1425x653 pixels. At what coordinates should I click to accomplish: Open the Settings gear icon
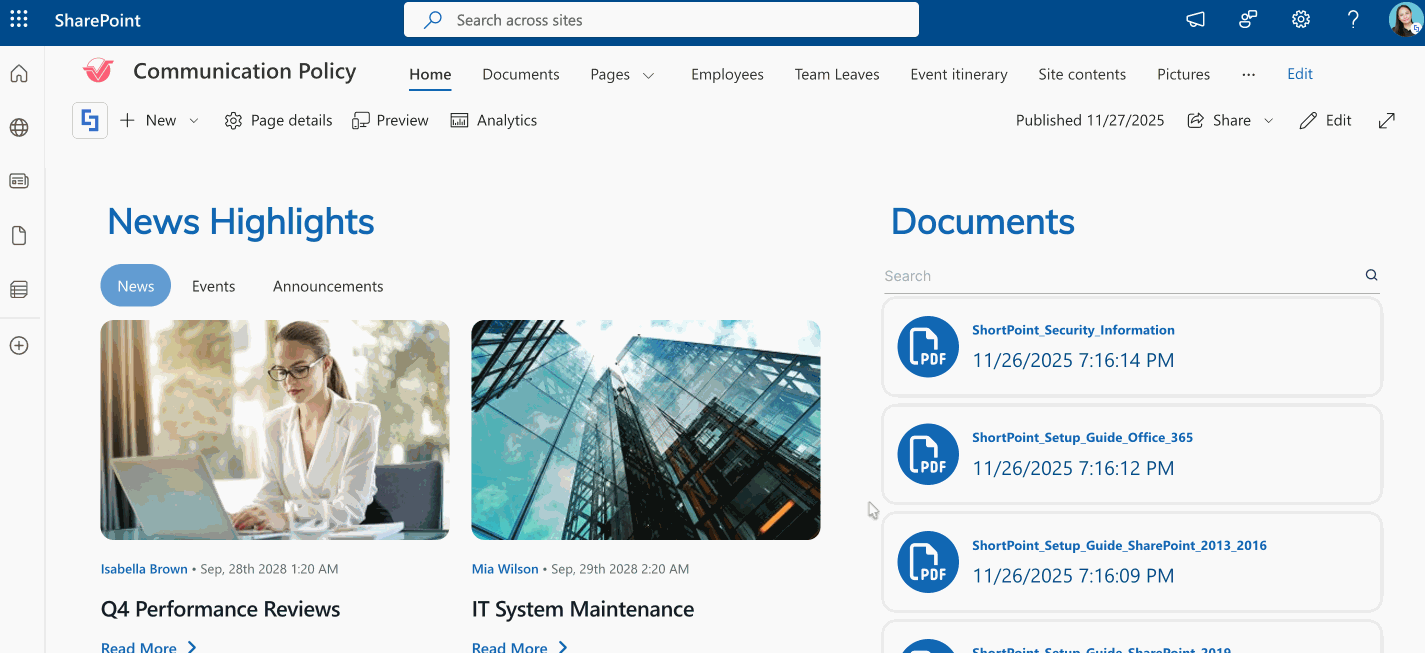tap(1301, 19)
